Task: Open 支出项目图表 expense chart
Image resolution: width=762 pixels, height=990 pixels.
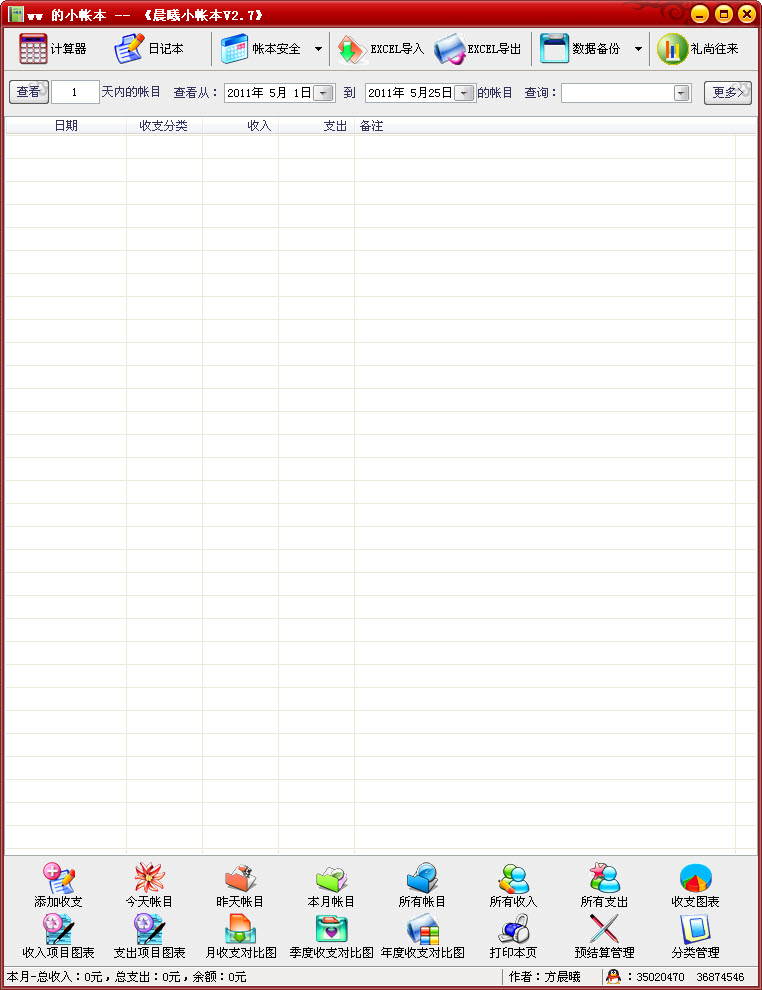Action: pyautogui.click(x=149, y=936)
